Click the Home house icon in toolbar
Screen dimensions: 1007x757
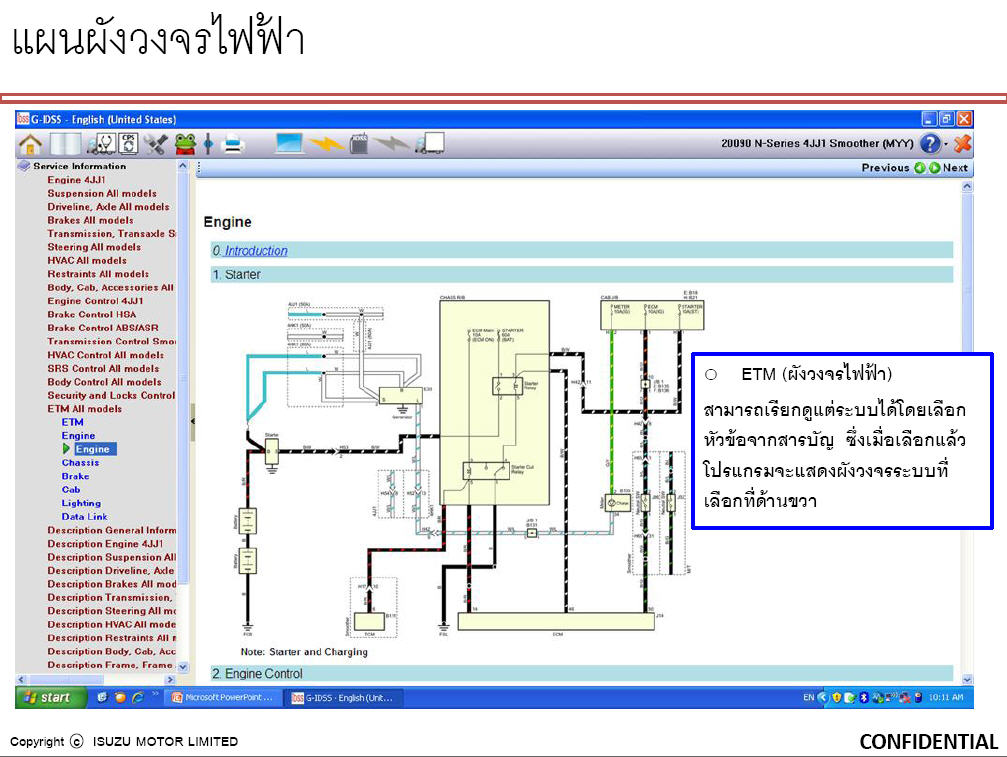(30, 144)
